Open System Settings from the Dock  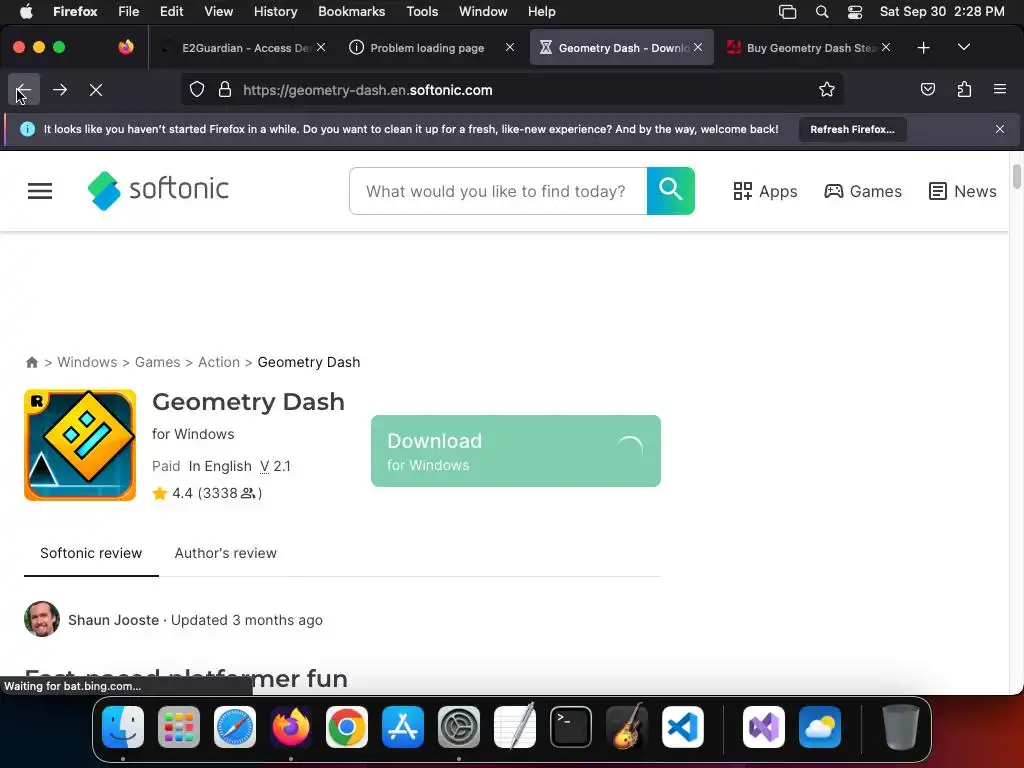pyautogui.click(x=458, y=727)
